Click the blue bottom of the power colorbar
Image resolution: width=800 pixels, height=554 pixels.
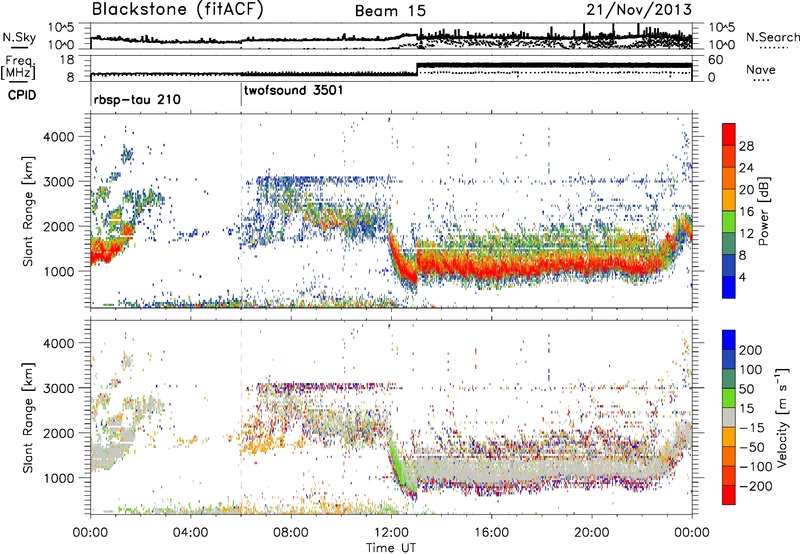729,287
